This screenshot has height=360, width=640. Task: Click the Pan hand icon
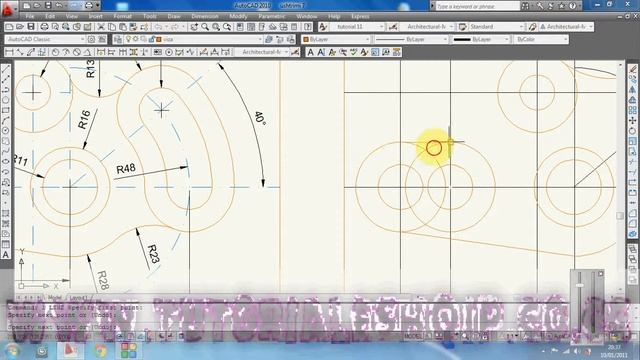pos(194,27)
